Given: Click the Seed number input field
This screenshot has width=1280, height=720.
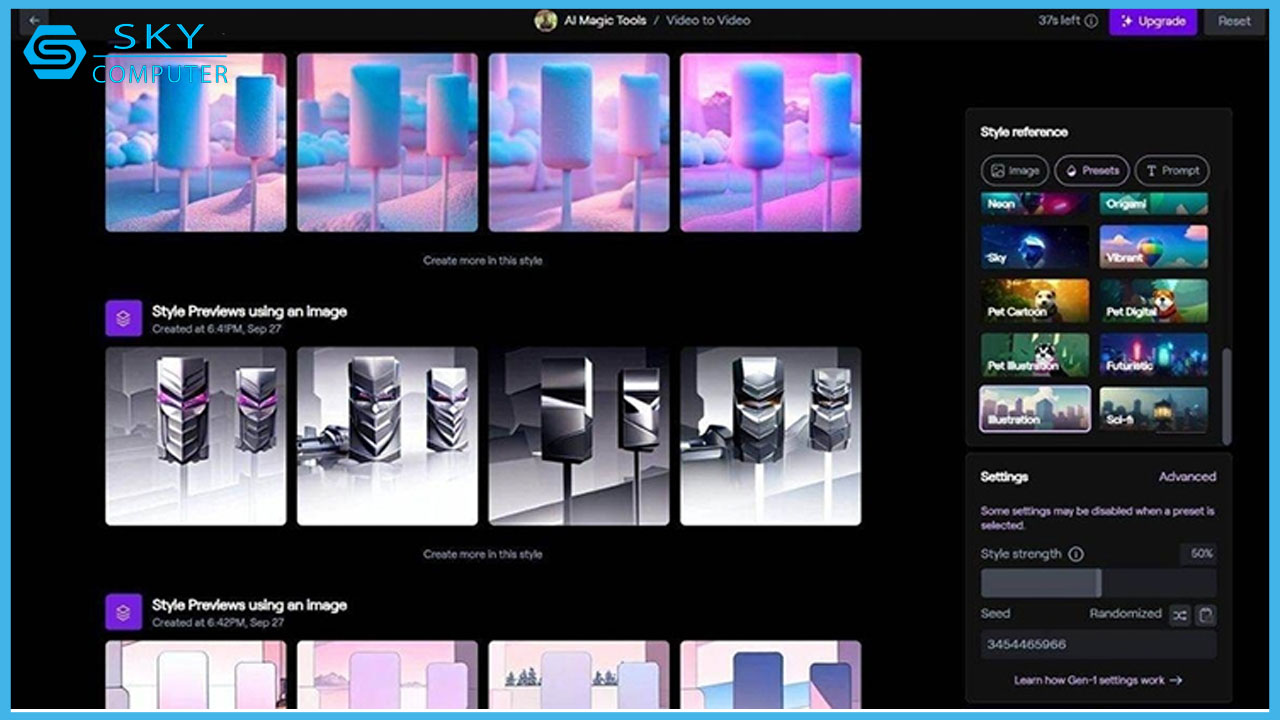Looking at the screenshot, I should point(1098,645).
